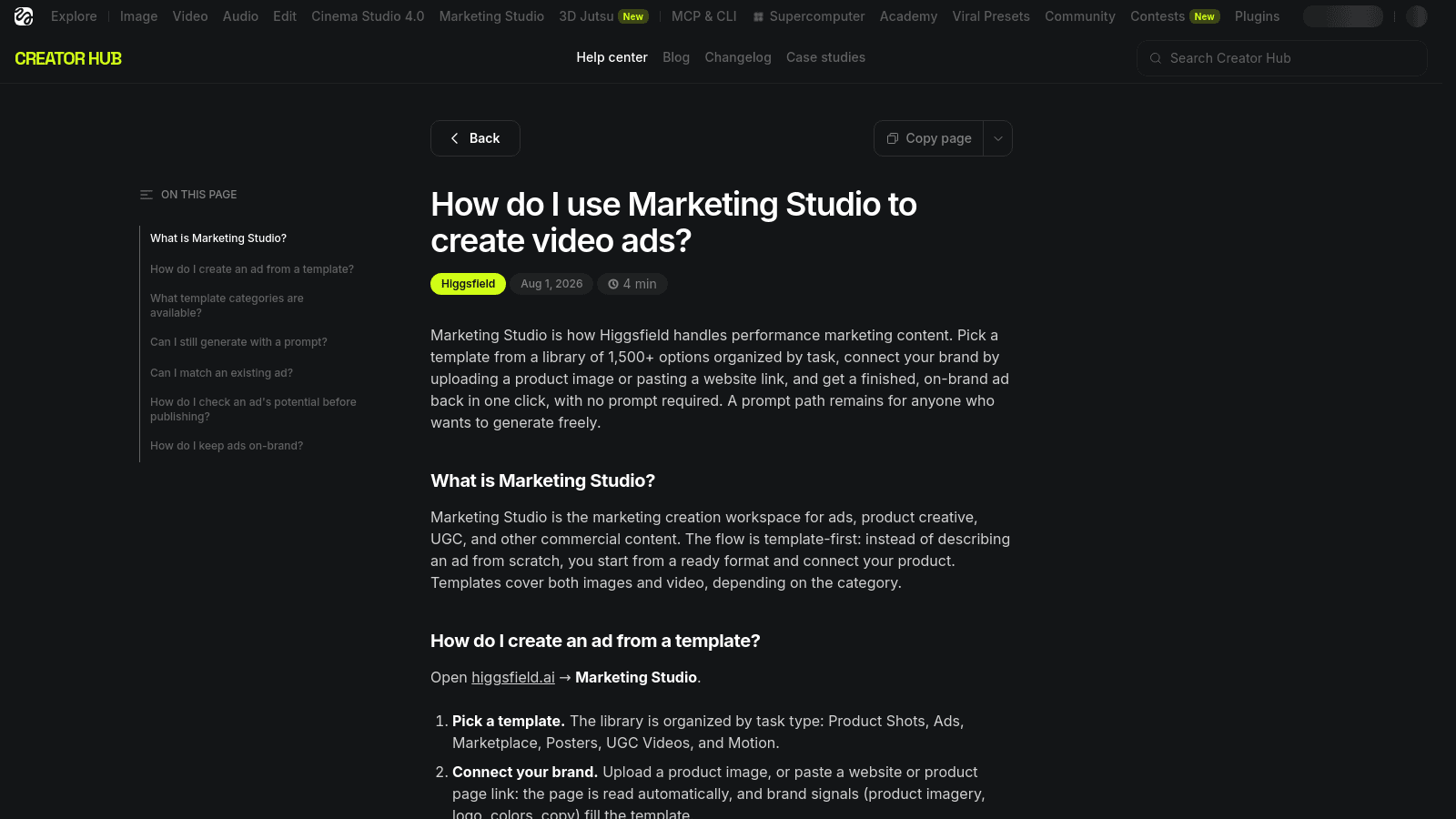The image size is (1456, 819).
Task: Jump to 'Can I match an existing ad?'
Action: pos(221,373)
